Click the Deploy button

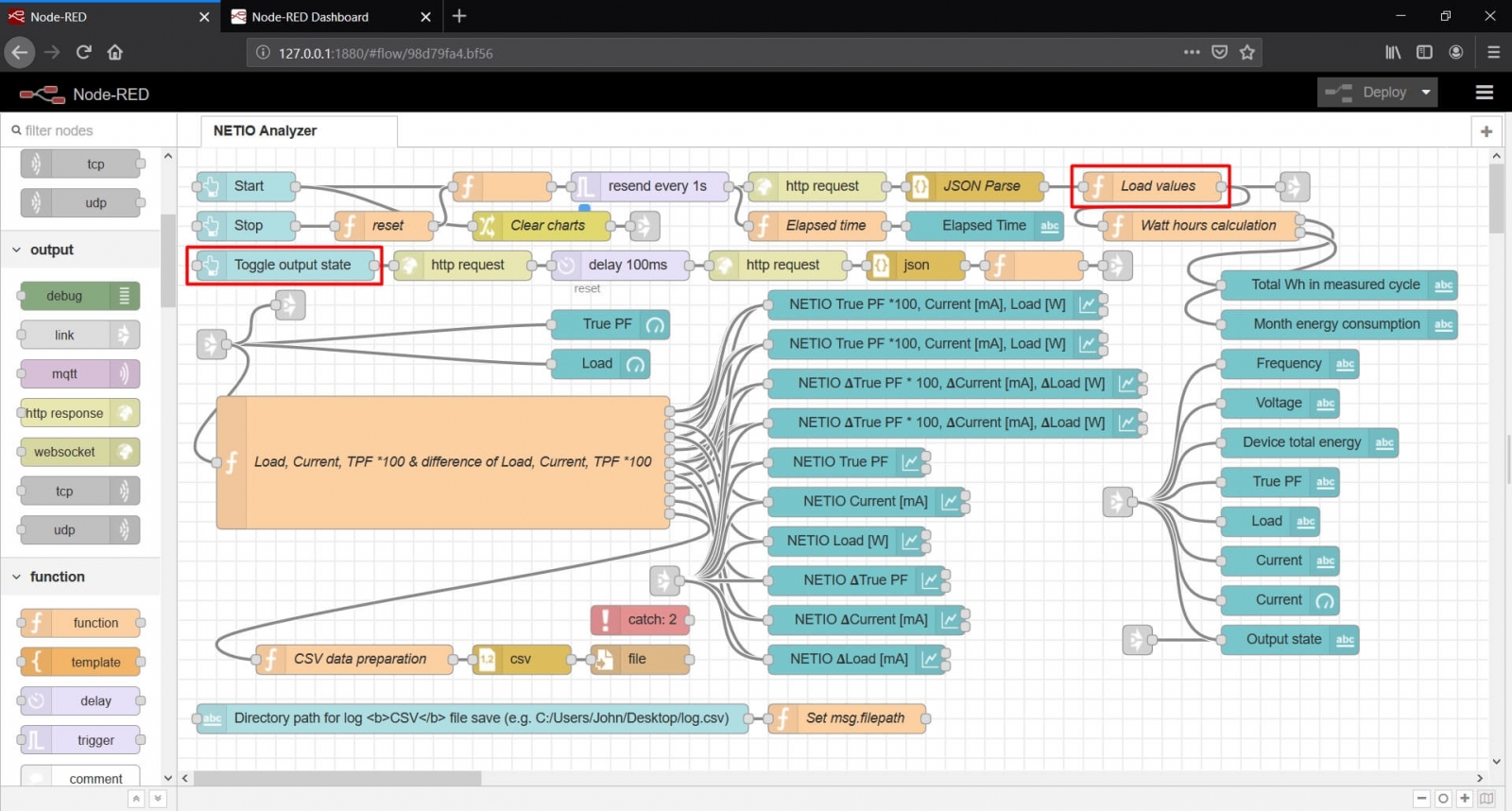[x=1367, y=93]
